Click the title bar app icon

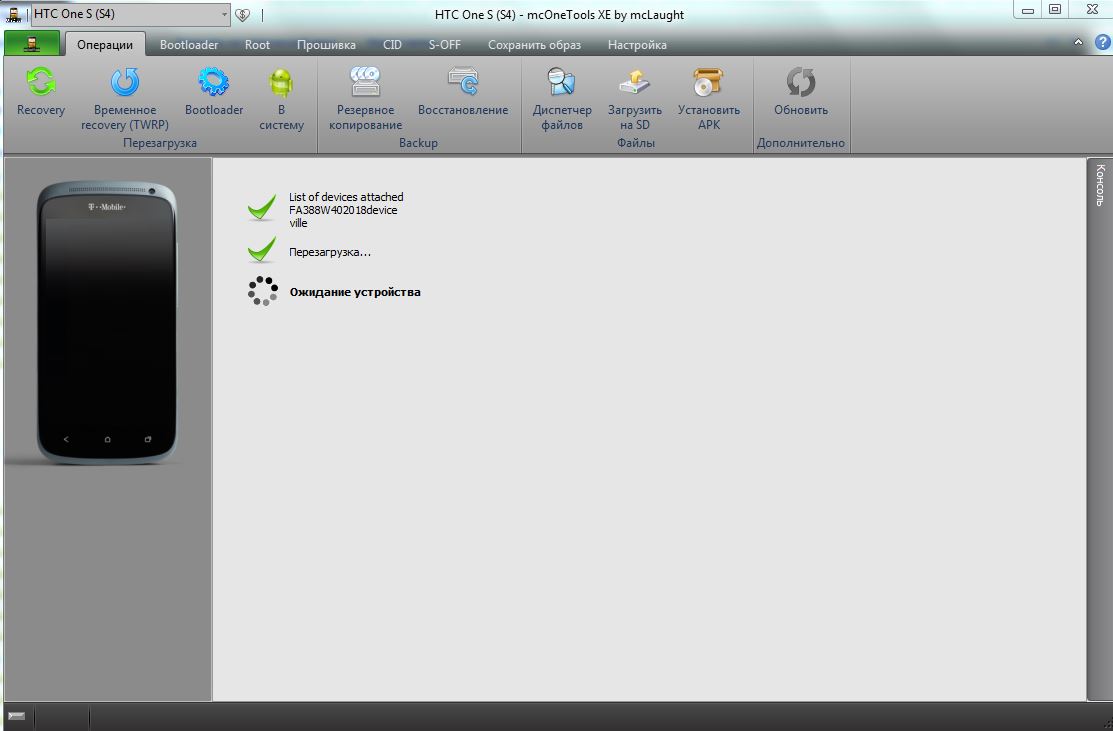point(13,14)
